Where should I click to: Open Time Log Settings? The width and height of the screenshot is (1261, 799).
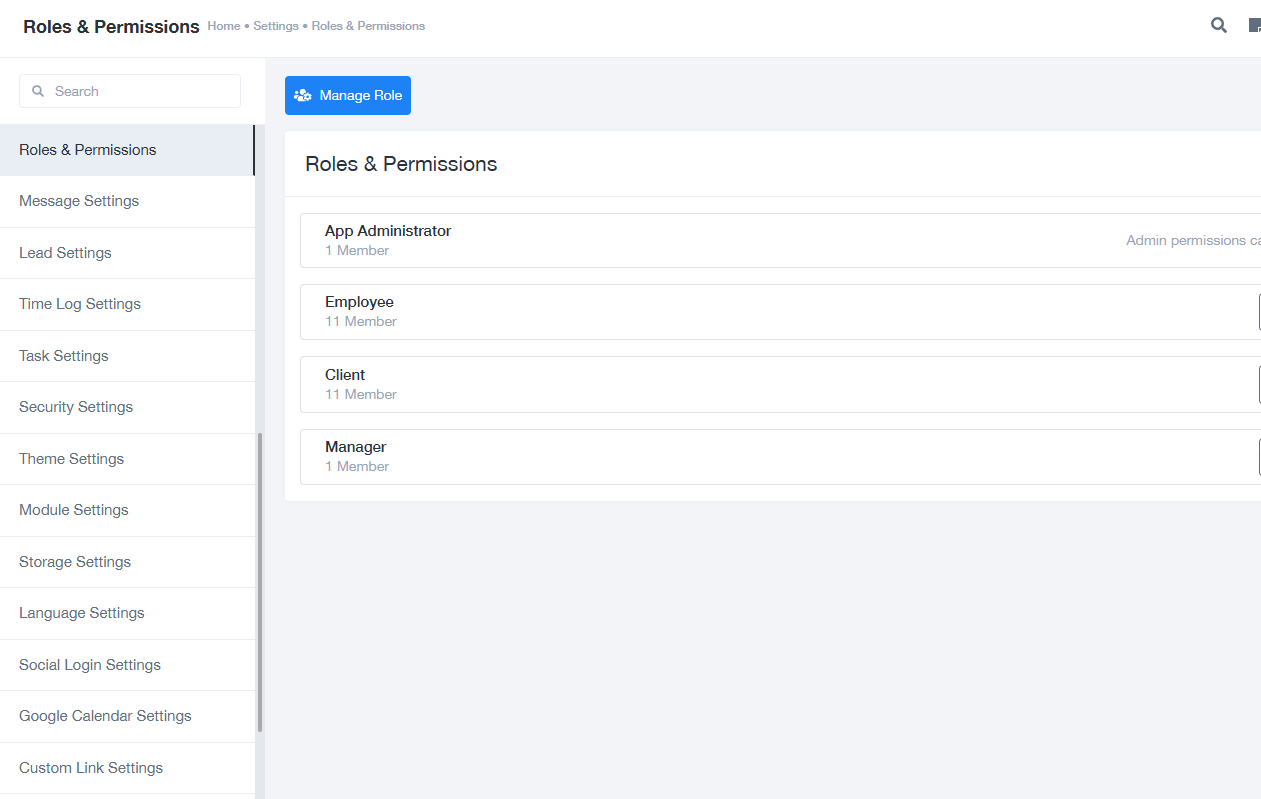tap(80, 304)
